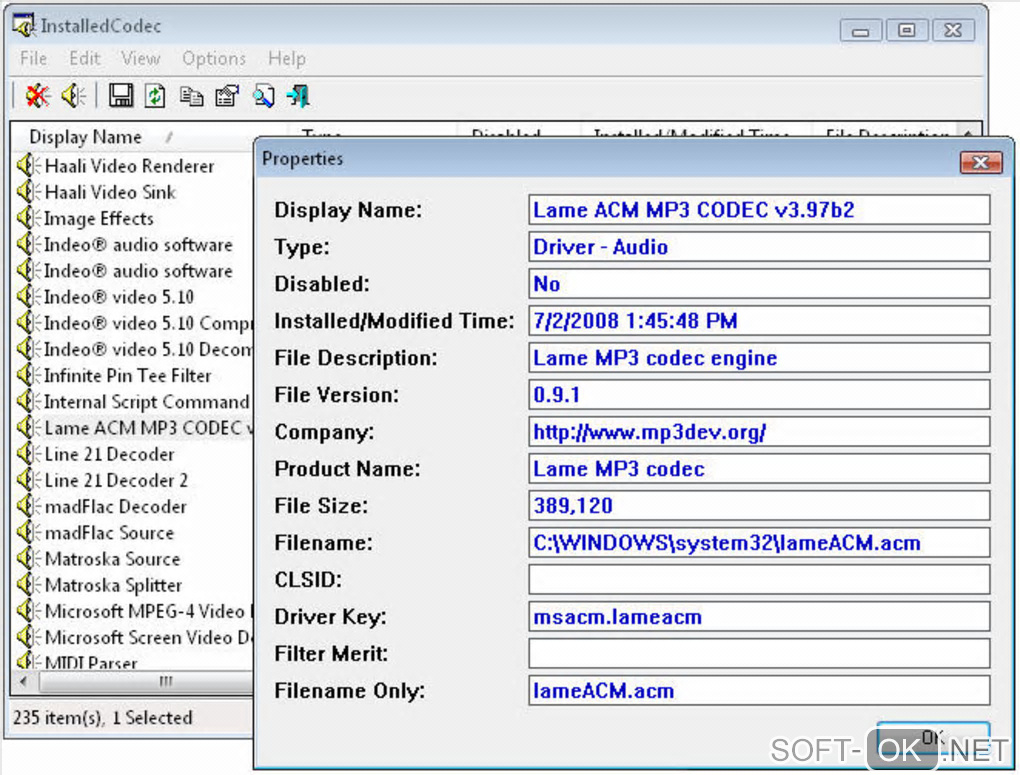Minimize the InstalledCodec window
The width and height of the screenshot is (1020, 775).
tap(861, 31)
